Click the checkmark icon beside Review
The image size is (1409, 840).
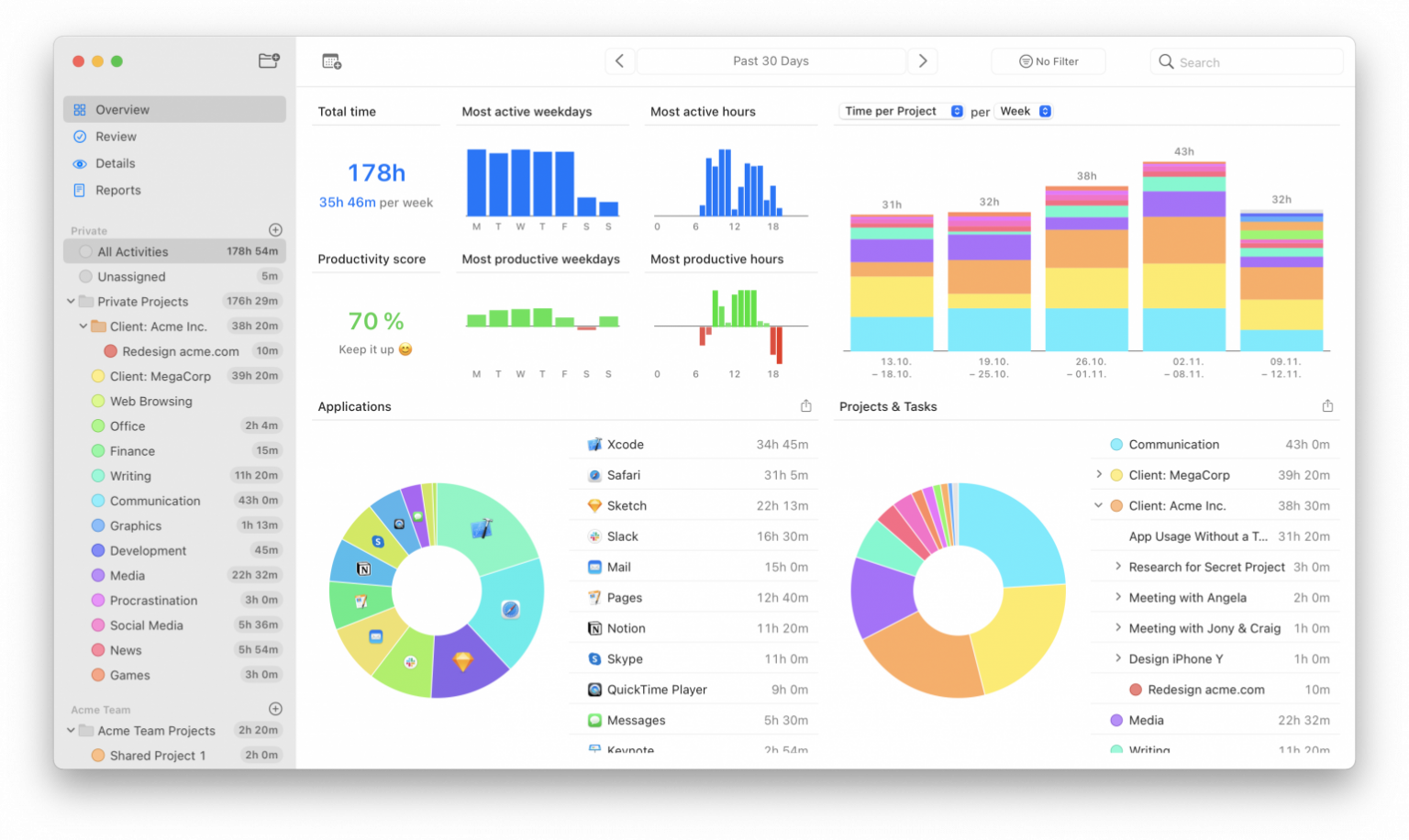[78, 136]
